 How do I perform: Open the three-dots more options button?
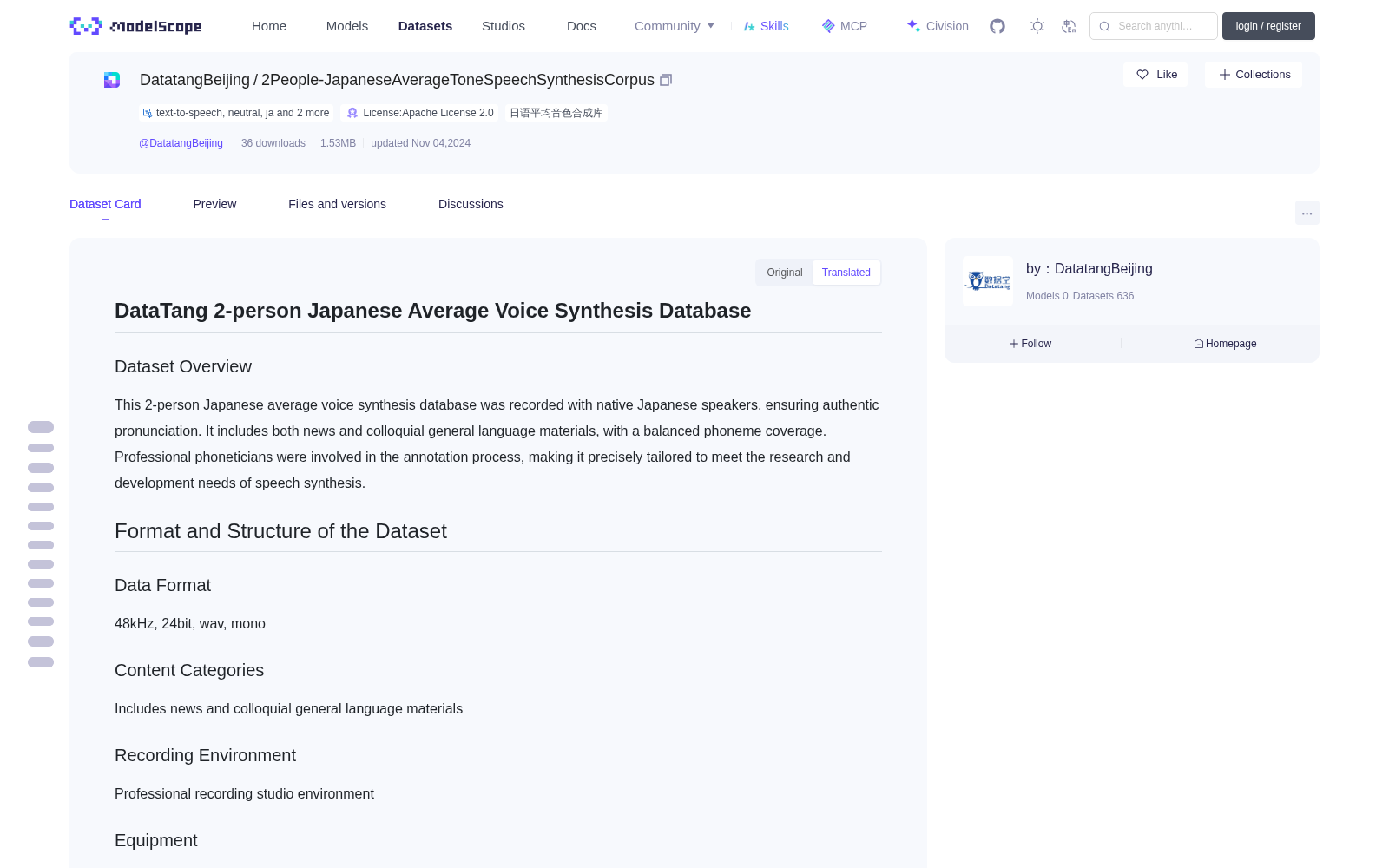pyautogui.click(x=1307, y=213)
